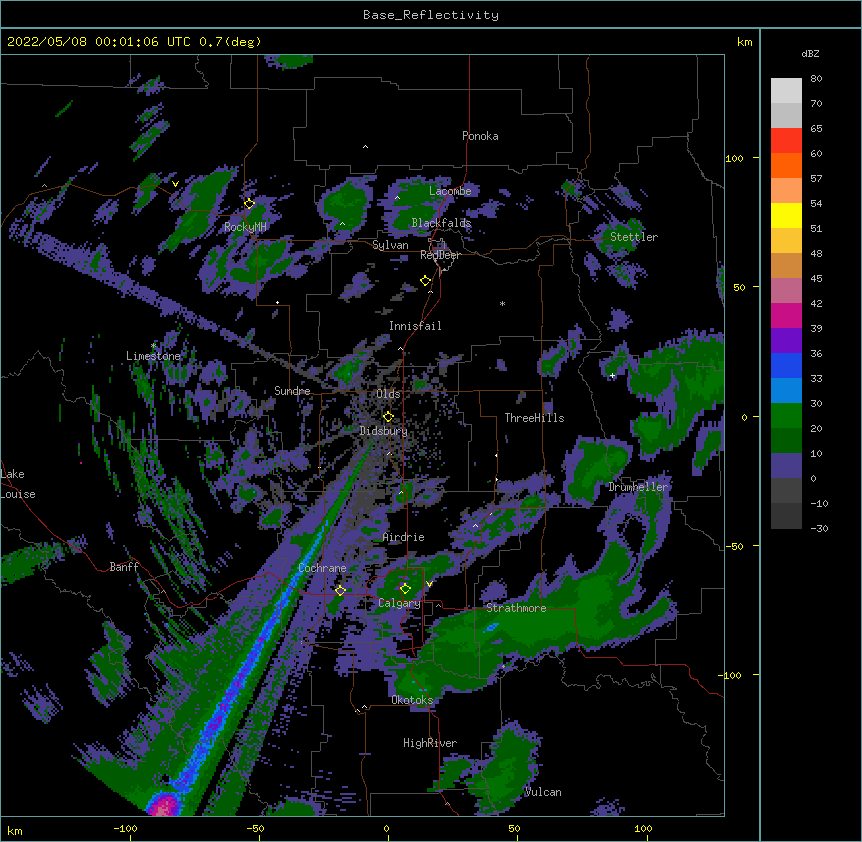Click the km unit label at bottom left
The width and height of the screenshot is (862, 842).
pos(15,830)
